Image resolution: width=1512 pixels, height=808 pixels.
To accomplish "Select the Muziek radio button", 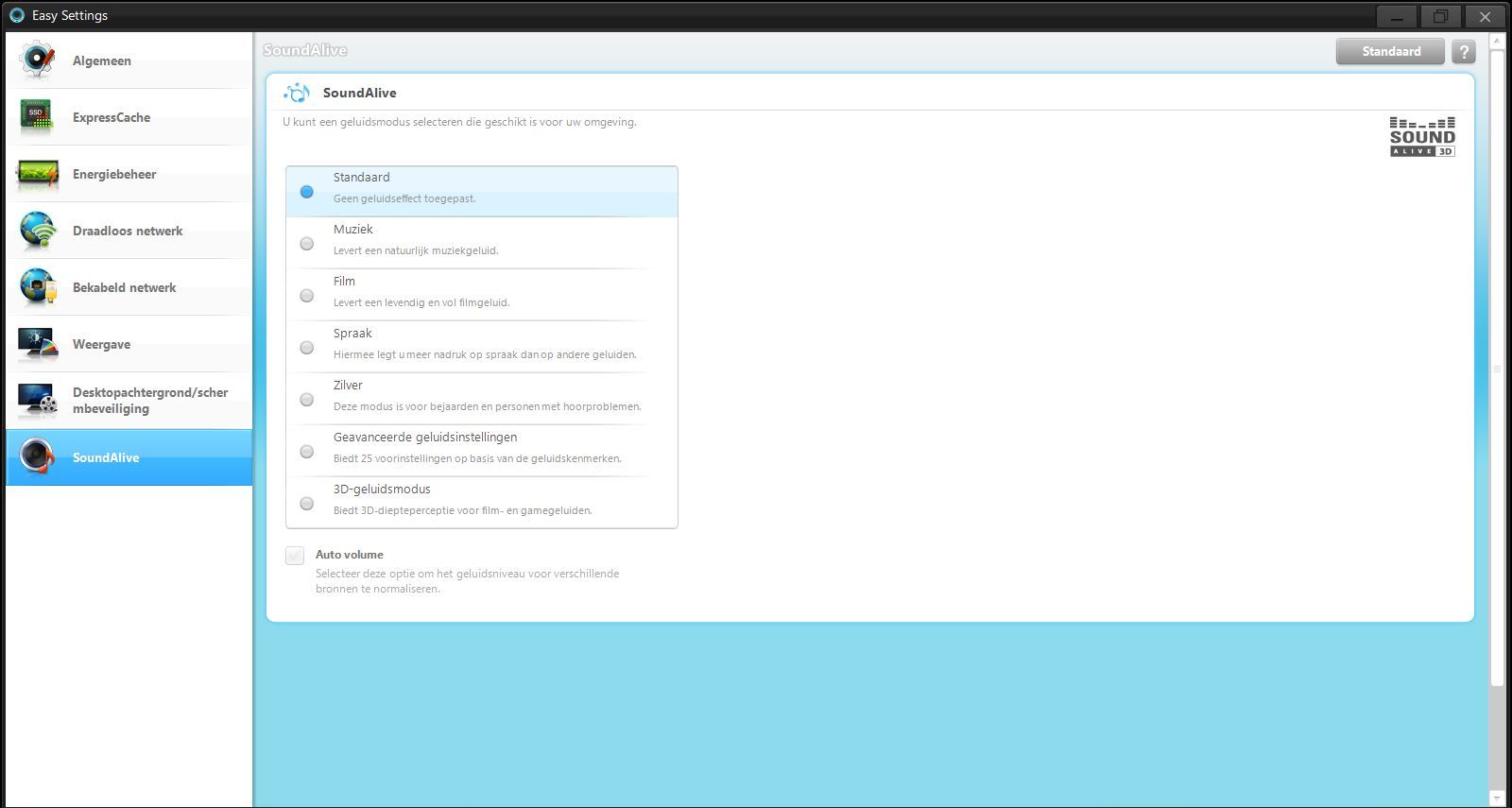I will 307,243.
